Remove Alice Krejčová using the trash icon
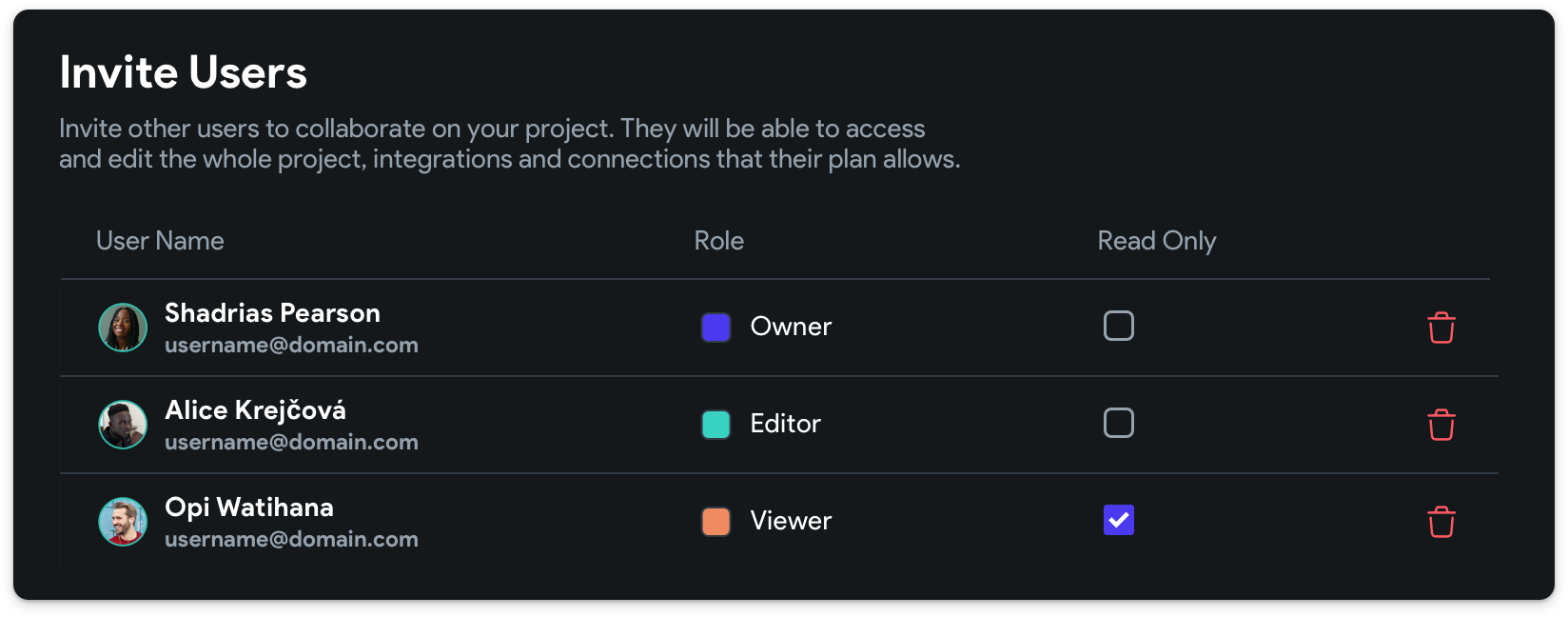 pyautogui.click(x=1441, y=425)
